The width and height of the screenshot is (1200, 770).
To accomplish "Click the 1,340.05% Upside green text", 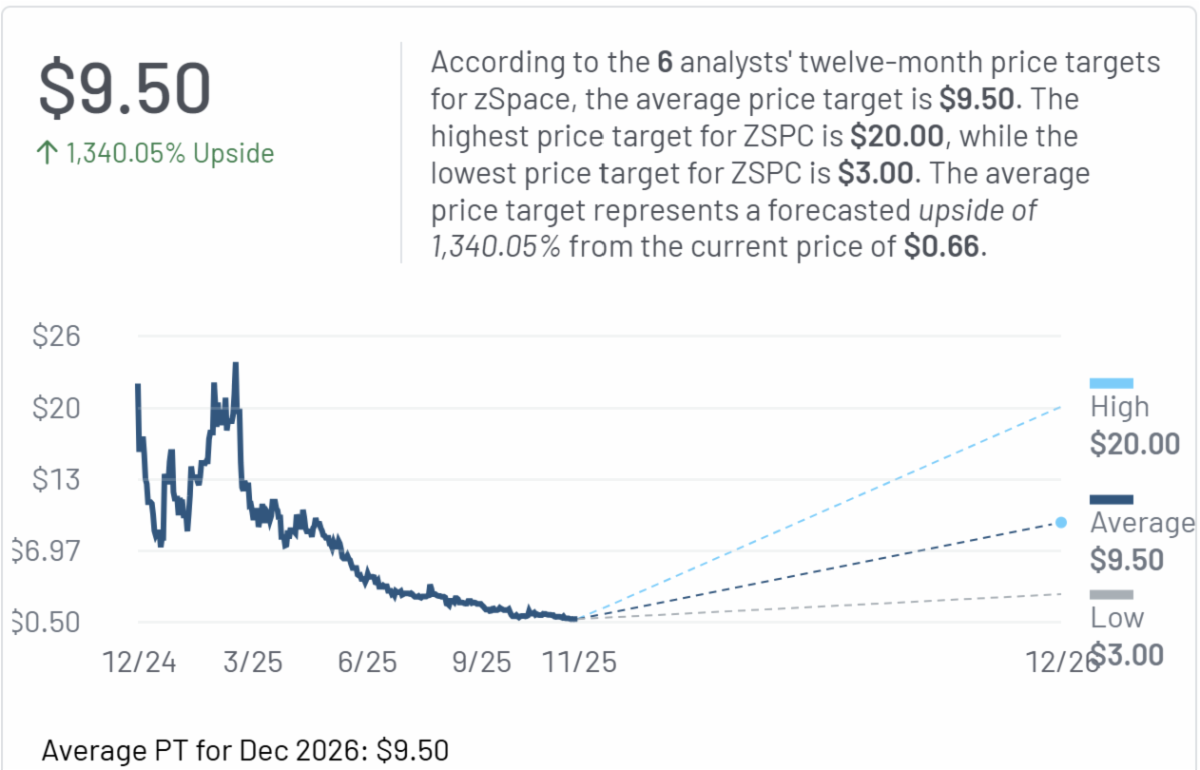I will pos(170,153).
